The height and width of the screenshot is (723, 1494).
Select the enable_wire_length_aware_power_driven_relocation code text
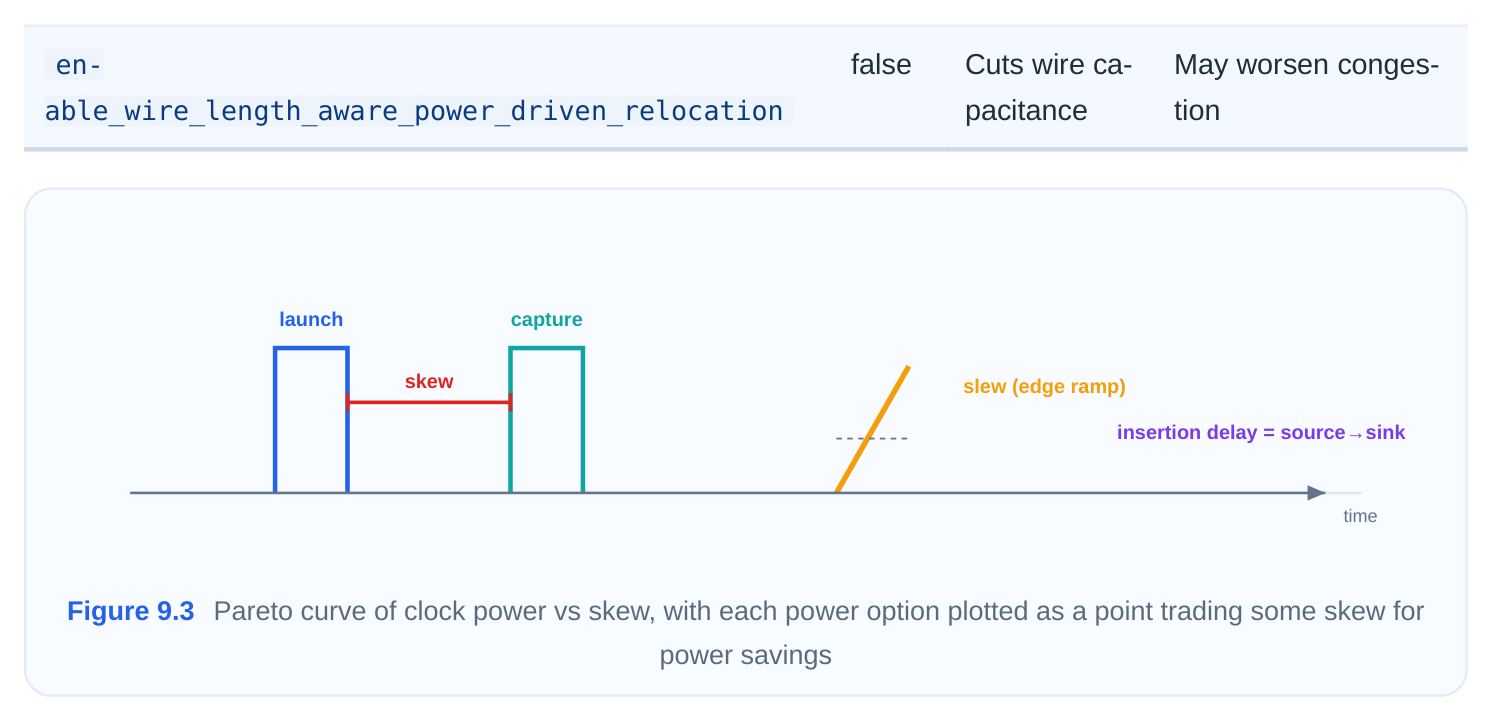(x=419, y=88)
